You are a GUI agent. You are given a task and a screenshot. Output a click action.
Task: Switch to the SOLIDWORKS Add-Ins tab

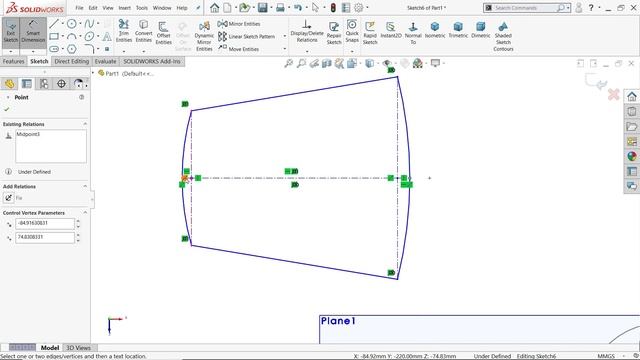point(152,61)
